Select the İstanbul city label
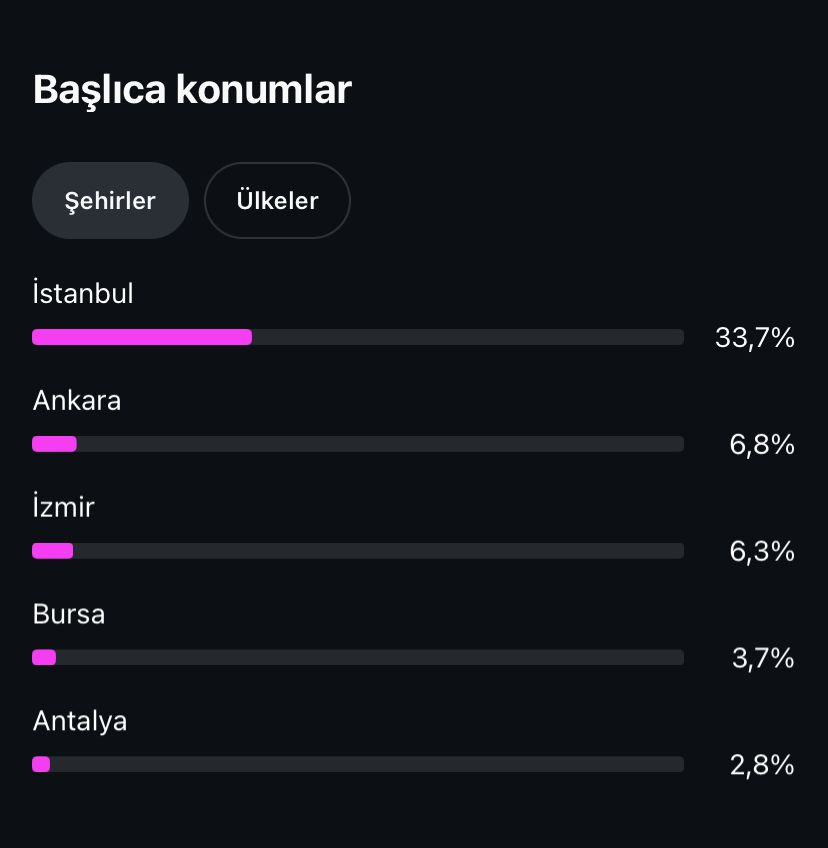 click(x=83, y=293)
